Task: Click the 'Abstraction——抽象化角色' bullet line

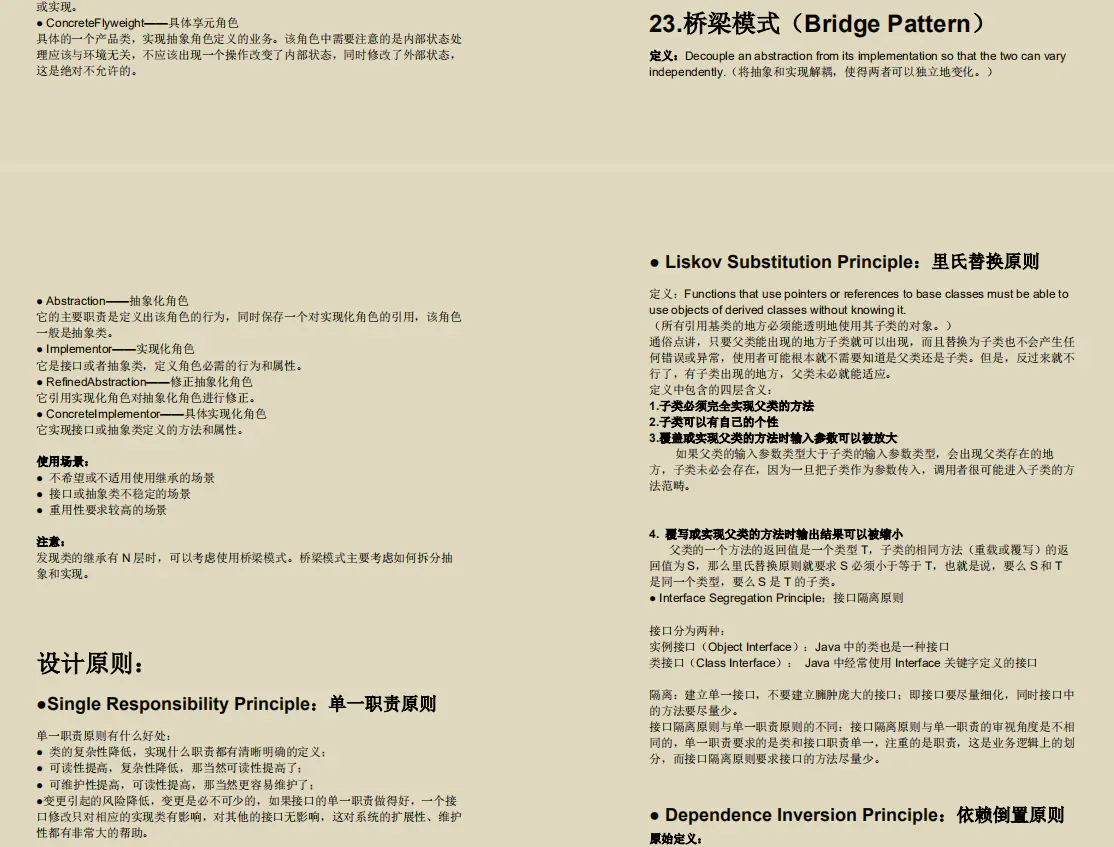Action: click(112, 301)
